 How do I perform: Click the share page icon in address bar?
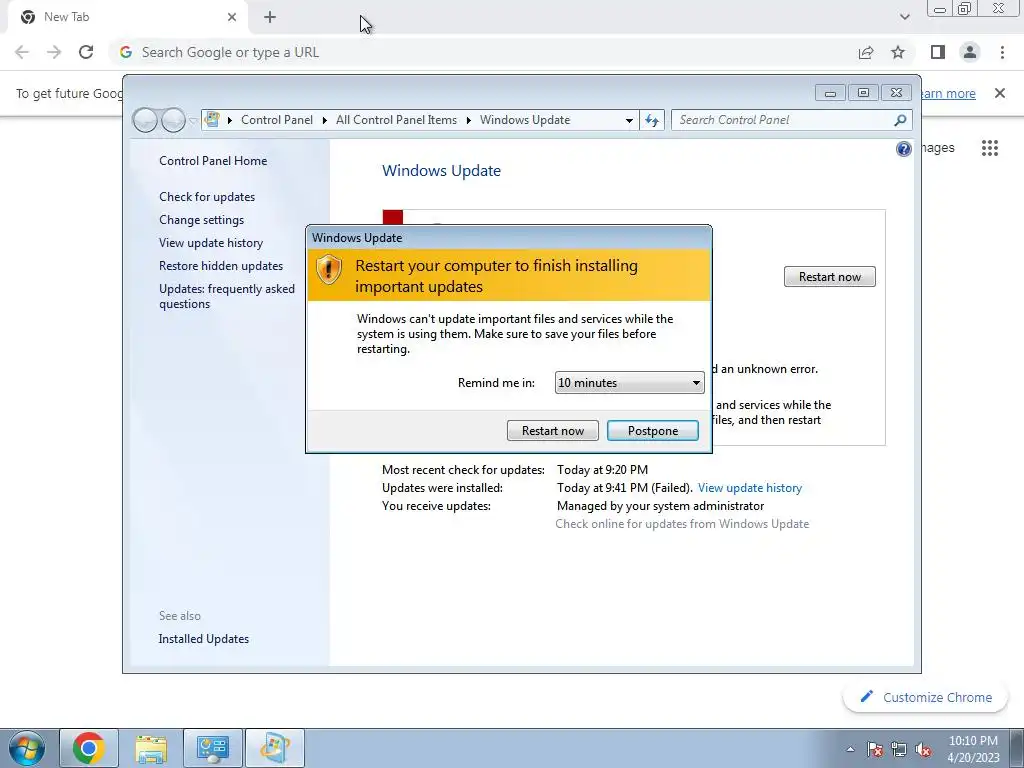tap(866, 52)
